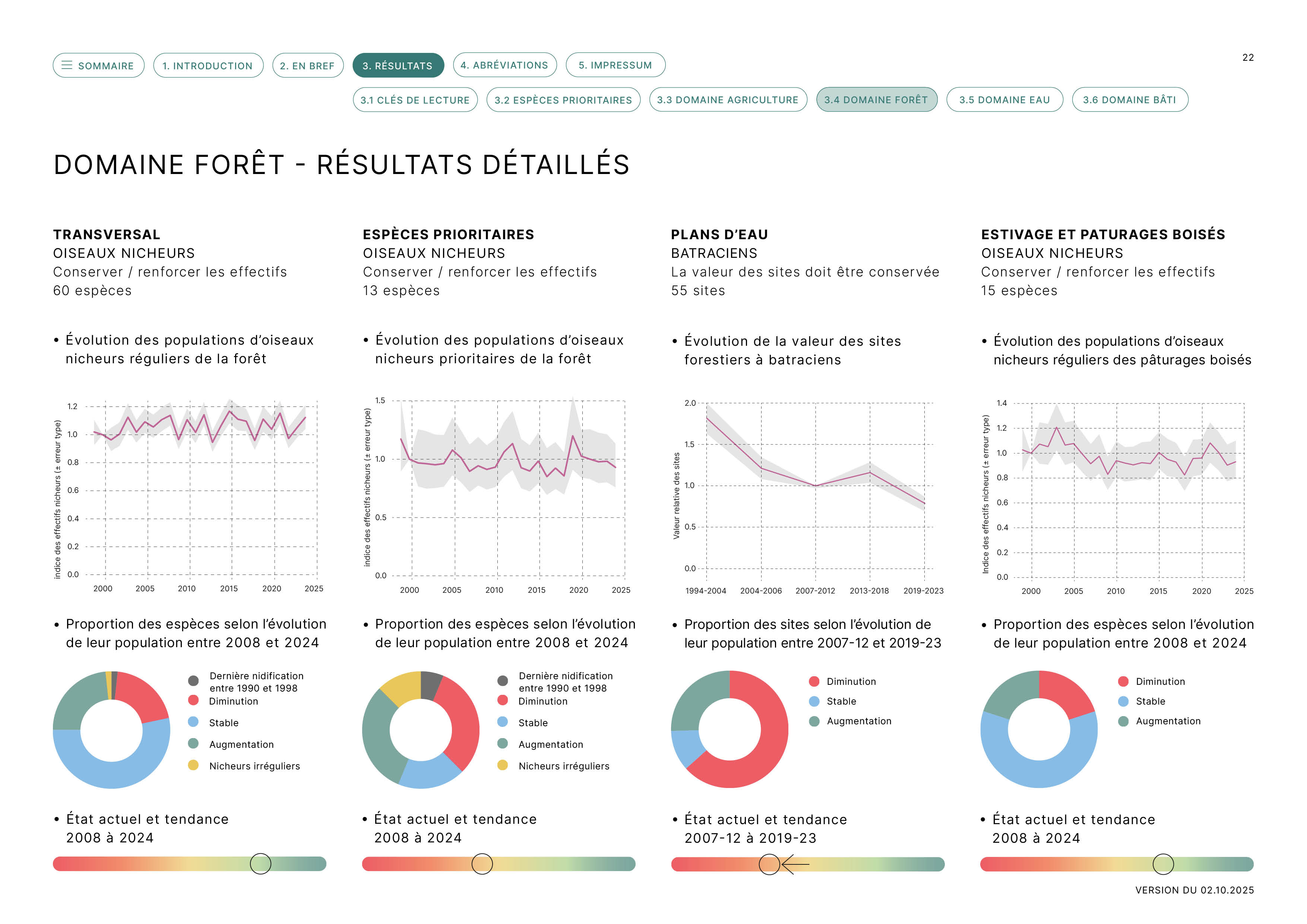
Task: Go to the 2. En bref section
Action: pyautogui.click(x=307, y=66)
